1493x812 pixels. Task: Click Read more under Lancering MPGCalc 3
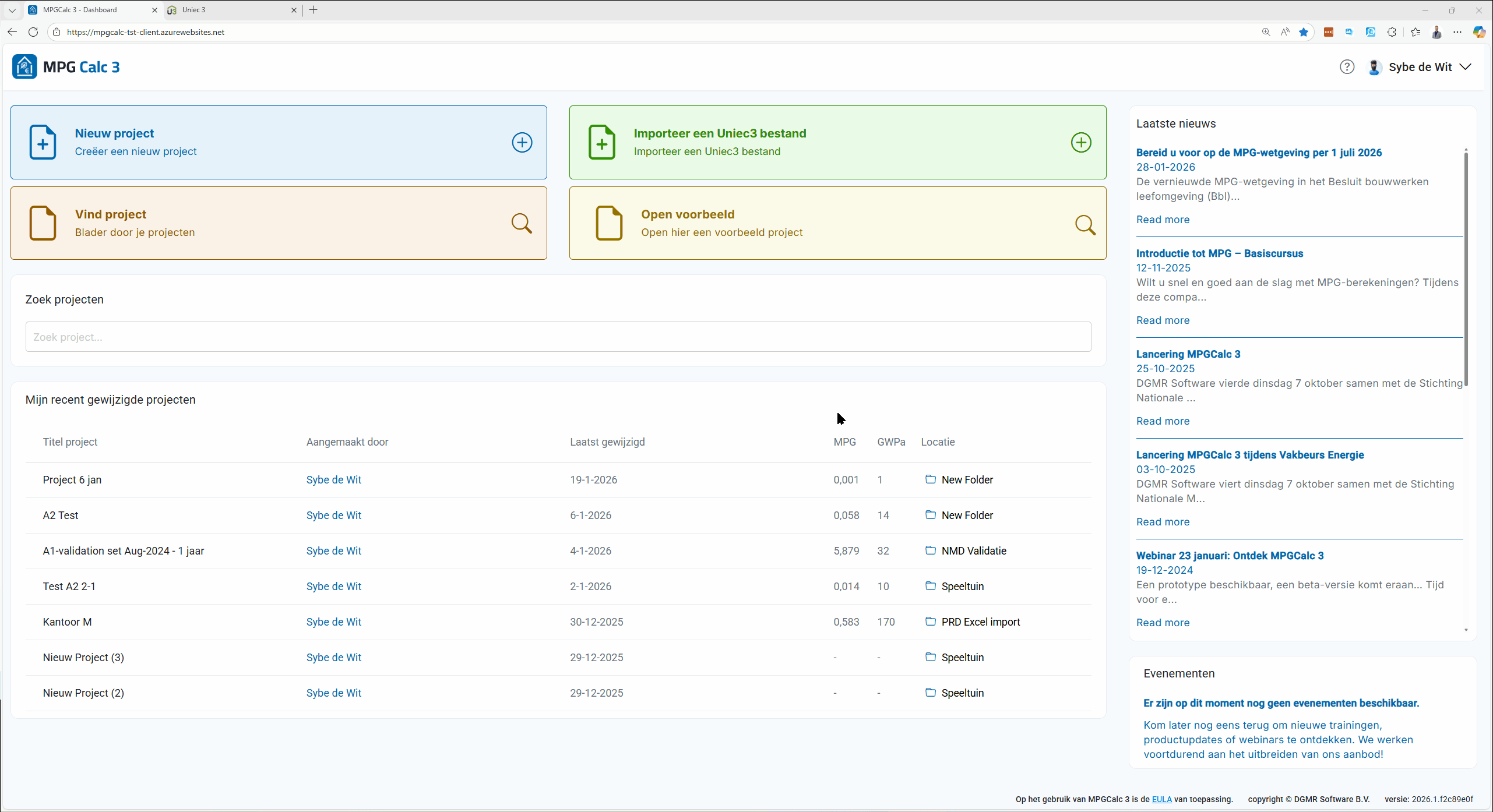[1163, 421]
